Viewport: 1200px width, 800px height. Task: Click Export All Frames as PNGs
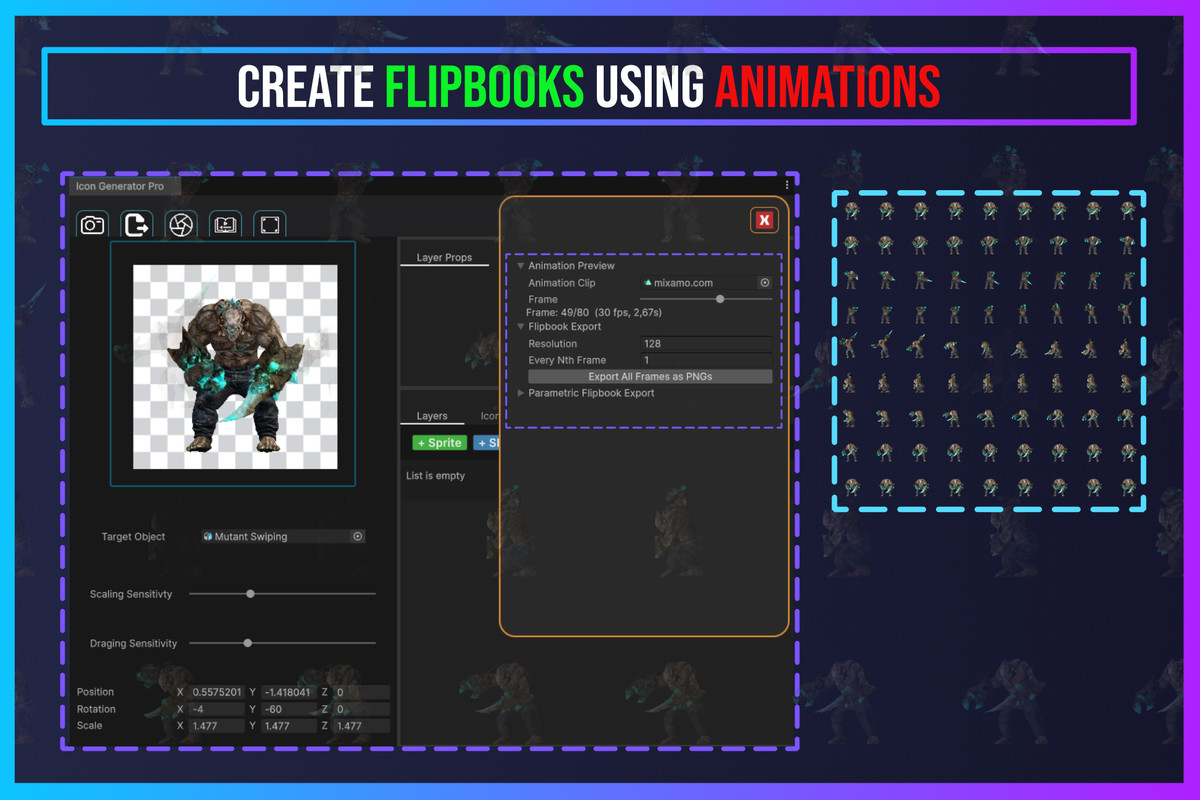tap(650, 377)
